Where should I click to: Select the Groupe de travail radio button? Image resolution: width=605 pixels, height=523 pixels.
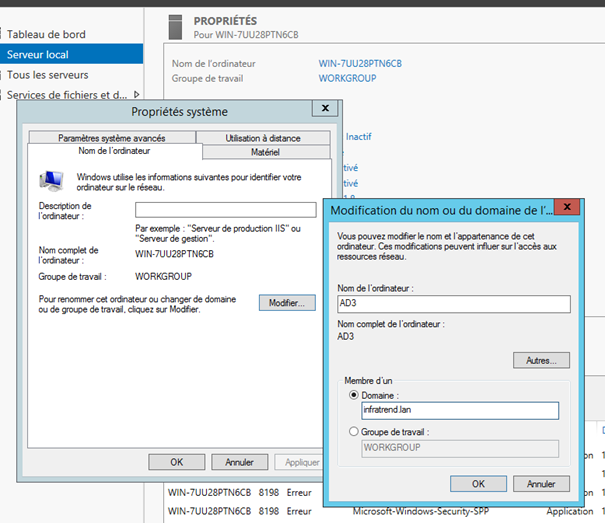click(352, 431)
